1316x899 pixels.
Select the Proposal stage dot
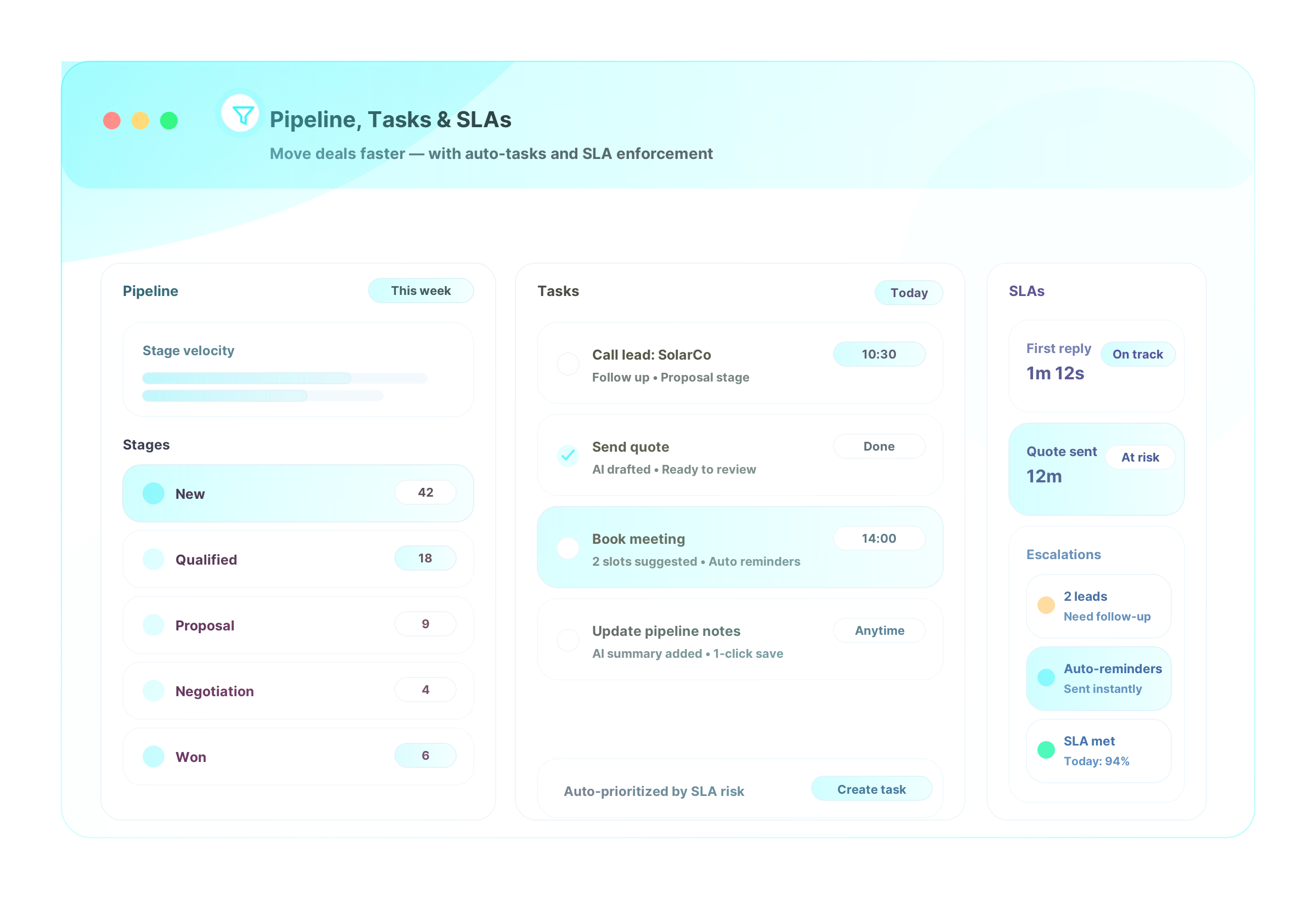click(x=153, y=624)
